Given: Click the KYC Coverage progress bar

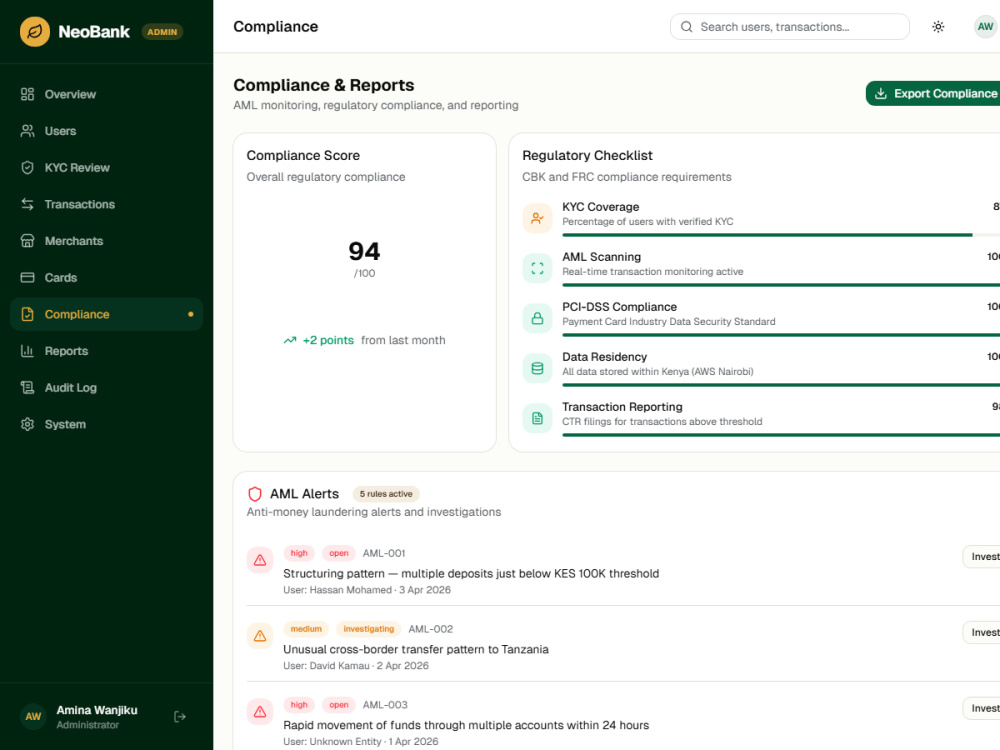Looking at the screenshot, I should pyautogui.click(x=781, y=235).
